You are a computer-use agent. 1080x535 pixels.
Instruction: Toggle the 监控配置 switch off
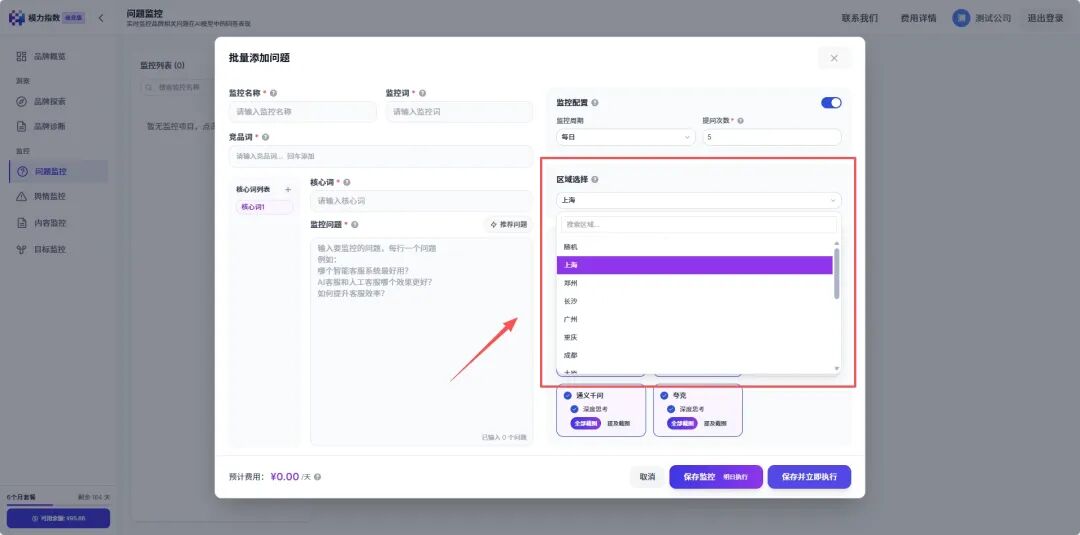coord(831,103)
